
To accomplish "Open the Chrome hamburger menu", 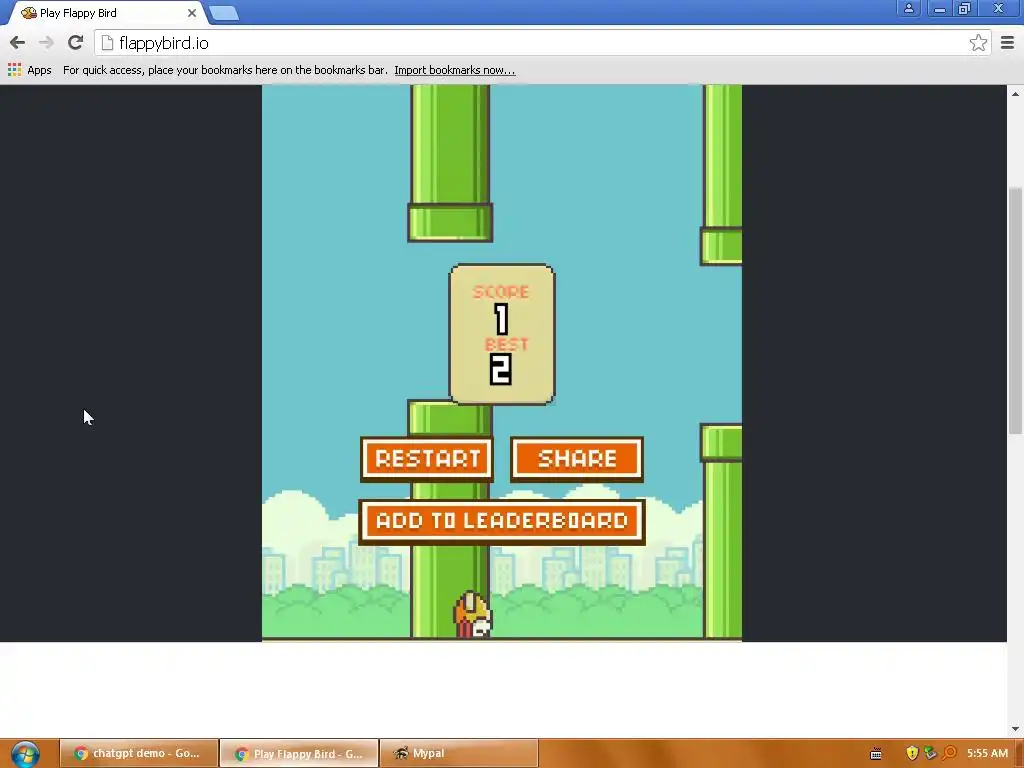I will click(x=1008, y=43).
